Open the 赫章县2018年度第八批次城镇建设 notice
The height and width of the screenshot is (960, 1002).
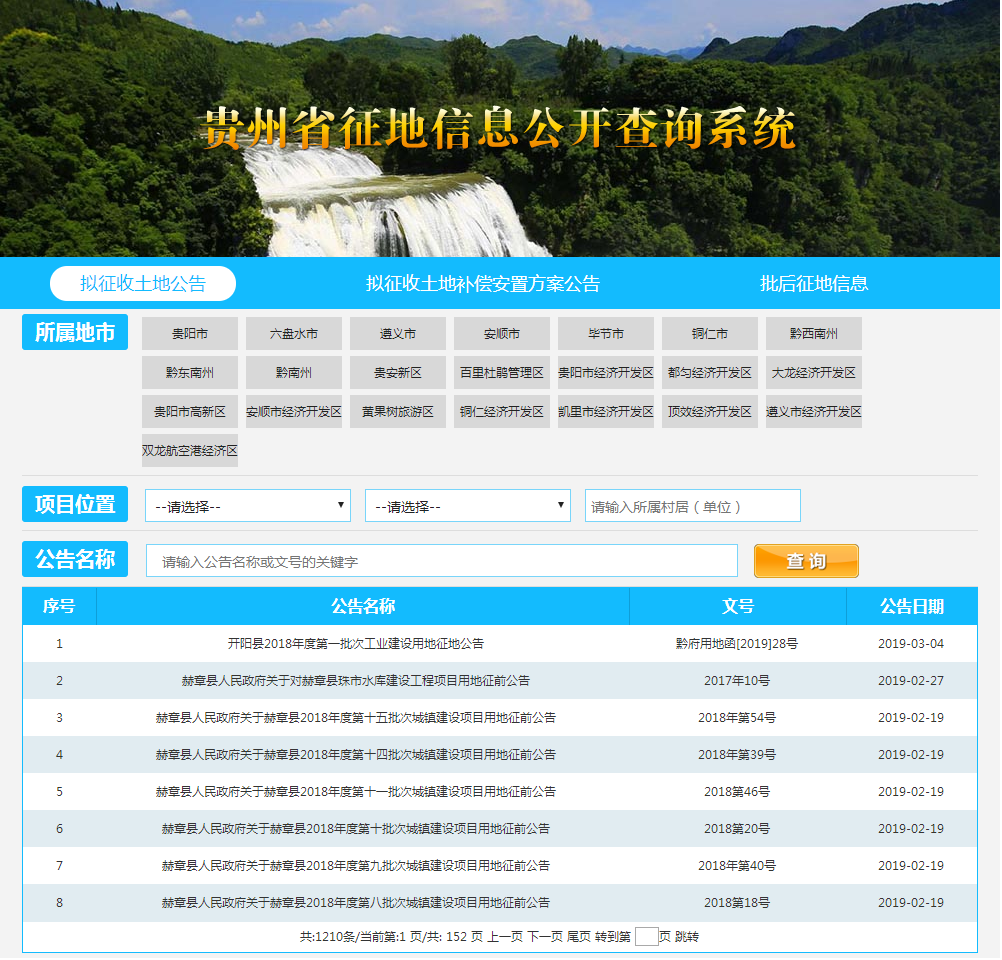point(356,903)
